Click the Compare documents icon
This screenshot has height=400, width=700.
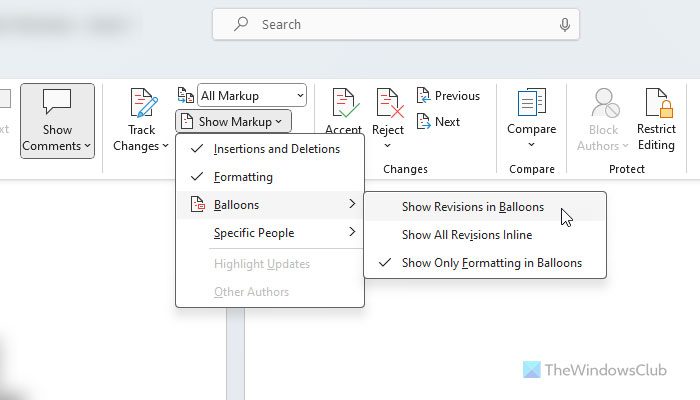pyautogui.click(x=531, y=103)
